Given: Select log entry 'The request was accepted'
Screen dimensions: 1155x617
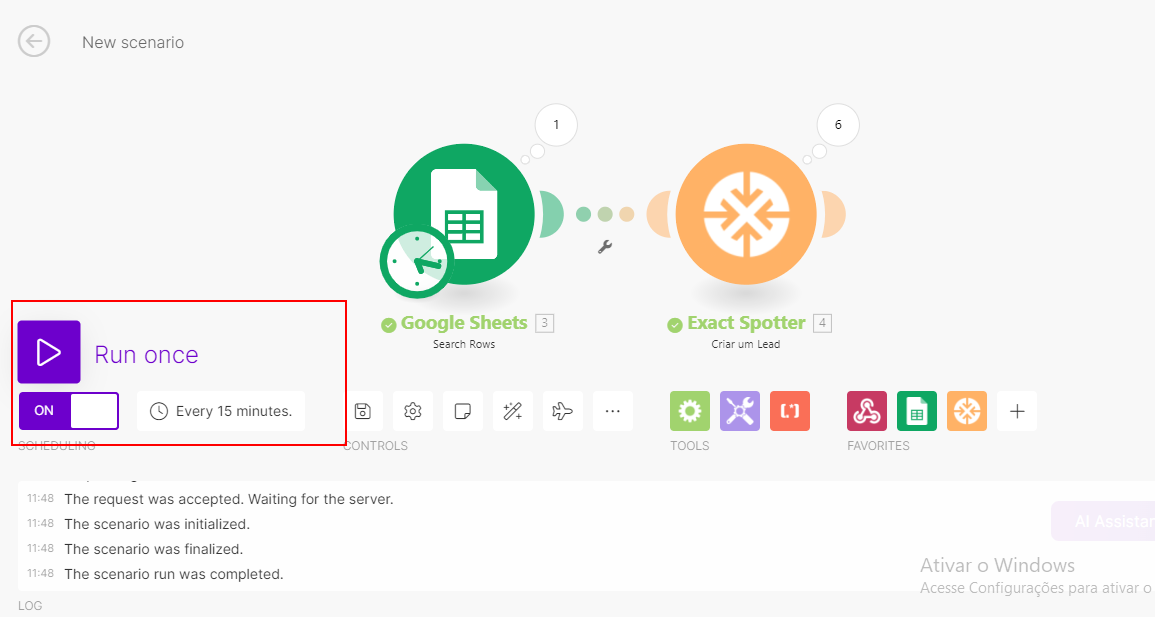Looking at the screenshot, I should 229,499.
